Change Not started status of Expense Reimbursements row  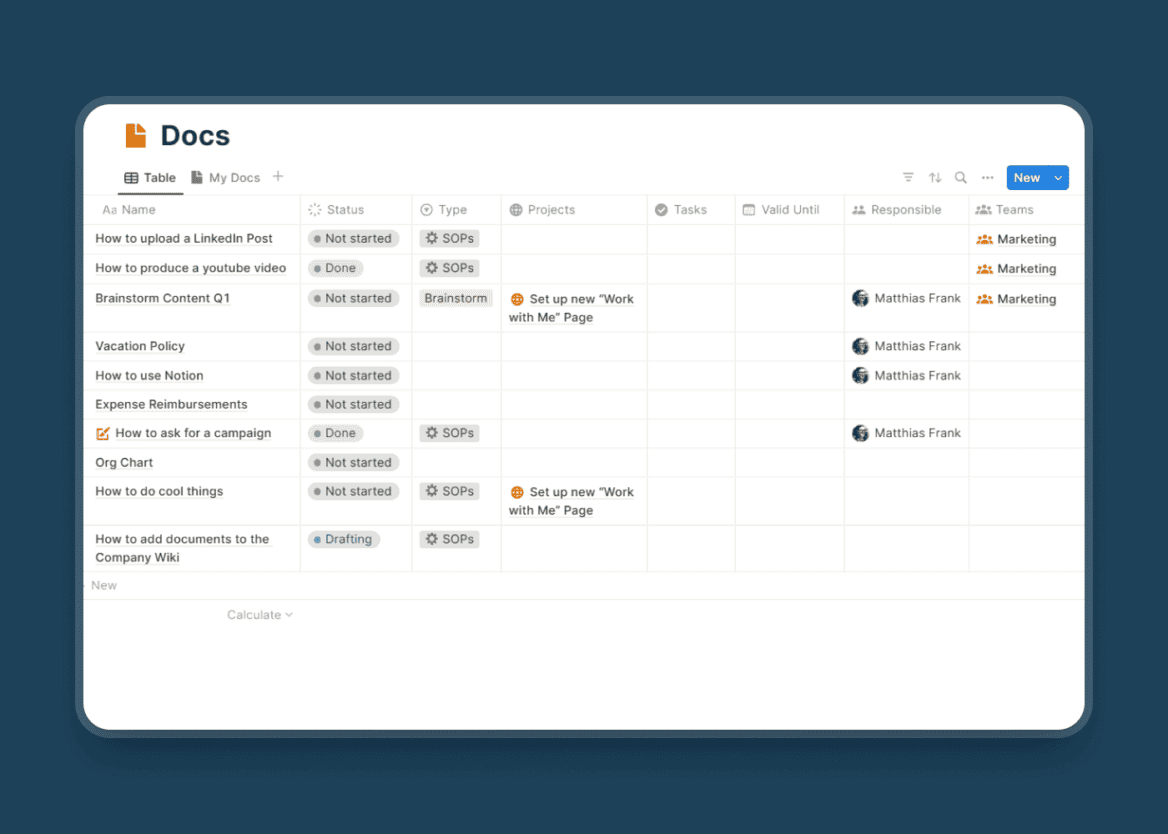pos(353,404)
